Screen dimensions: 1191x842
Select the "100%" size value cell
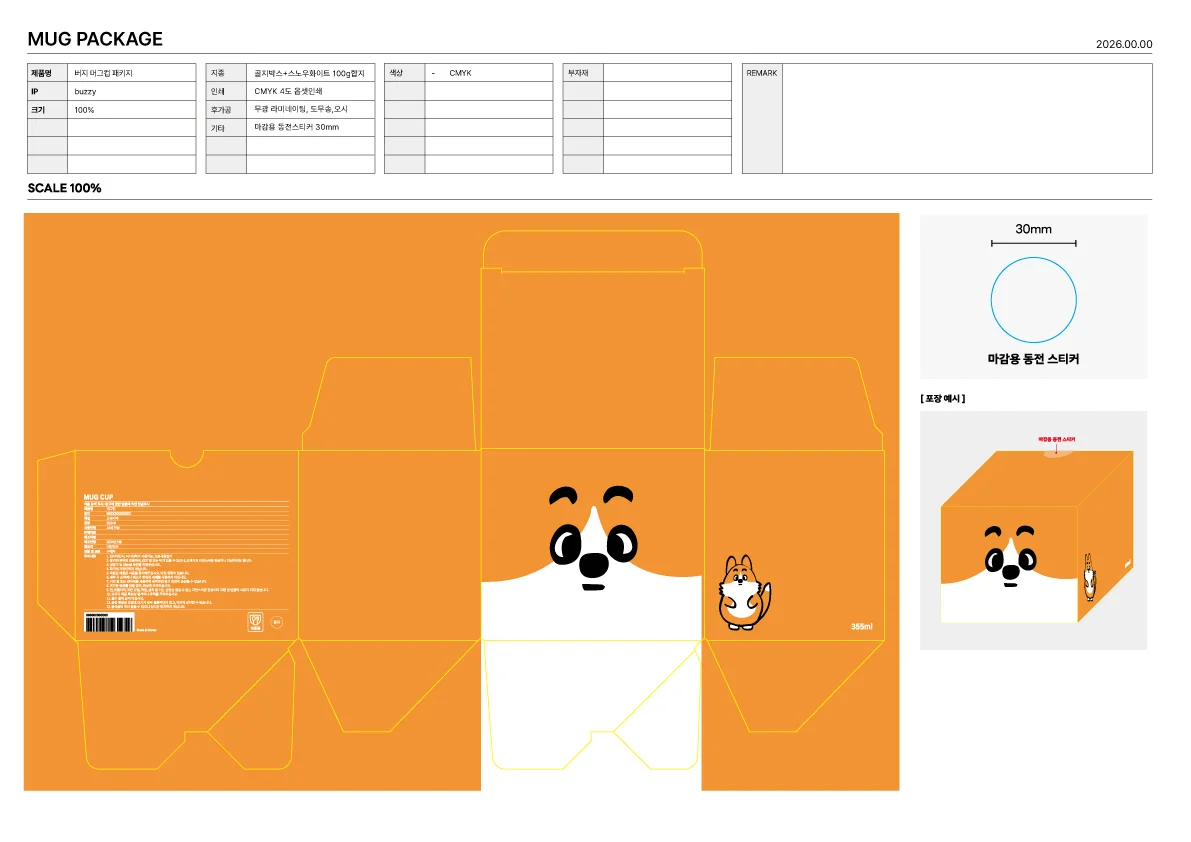tap(131, 109)
